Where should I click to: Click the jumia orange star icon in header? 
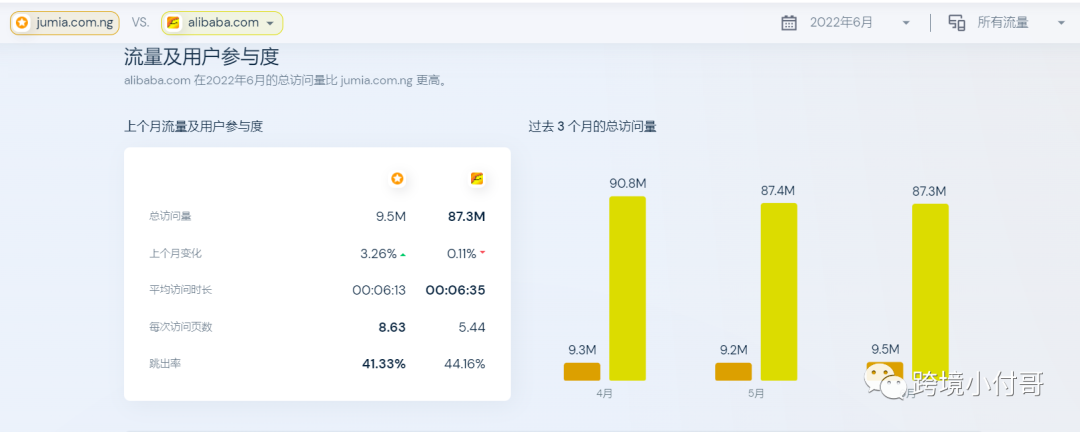(x=23, y=23)
